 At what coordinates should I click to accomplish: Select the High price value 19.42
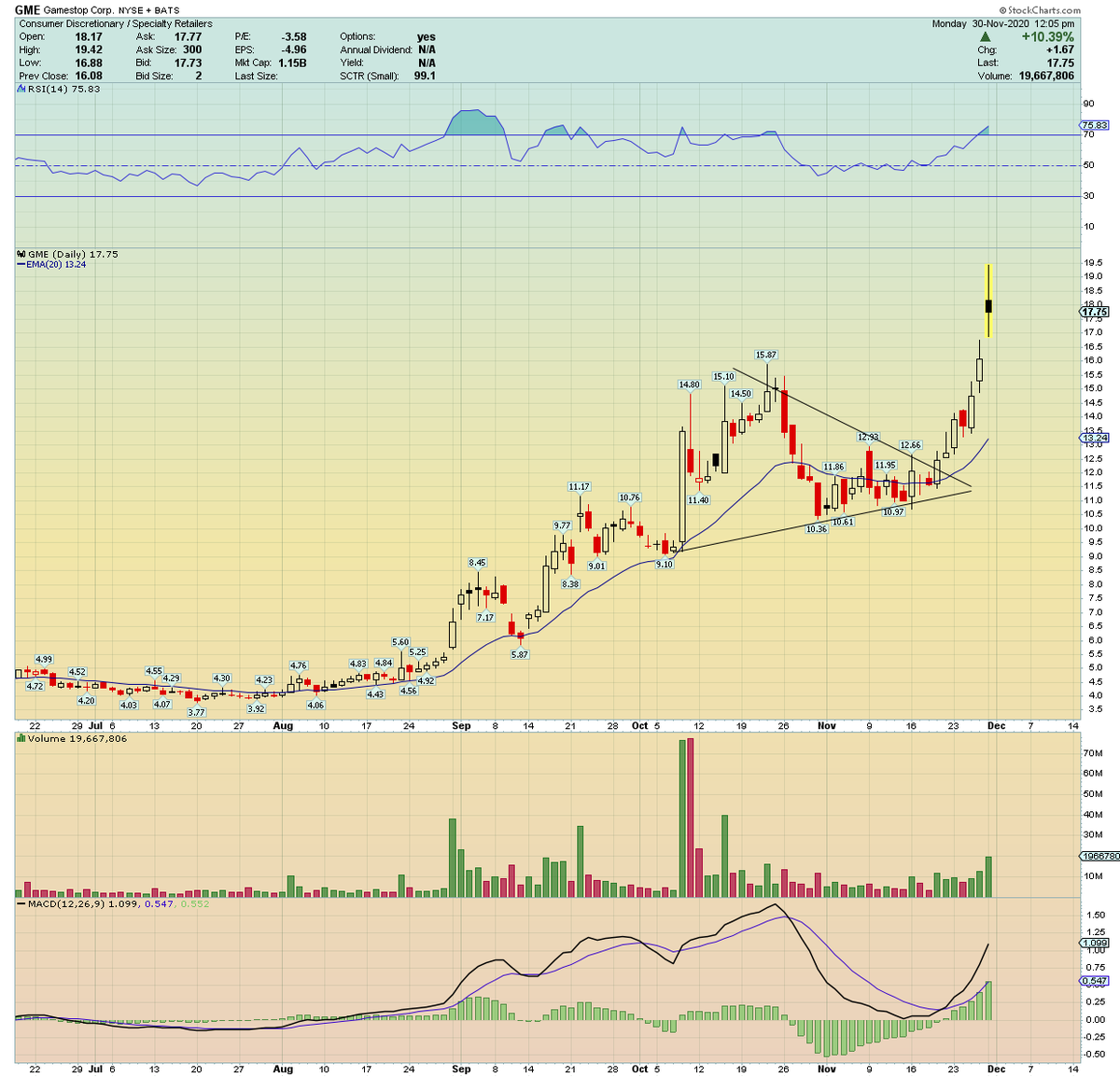pyautogui.click(x=89, y=49)
